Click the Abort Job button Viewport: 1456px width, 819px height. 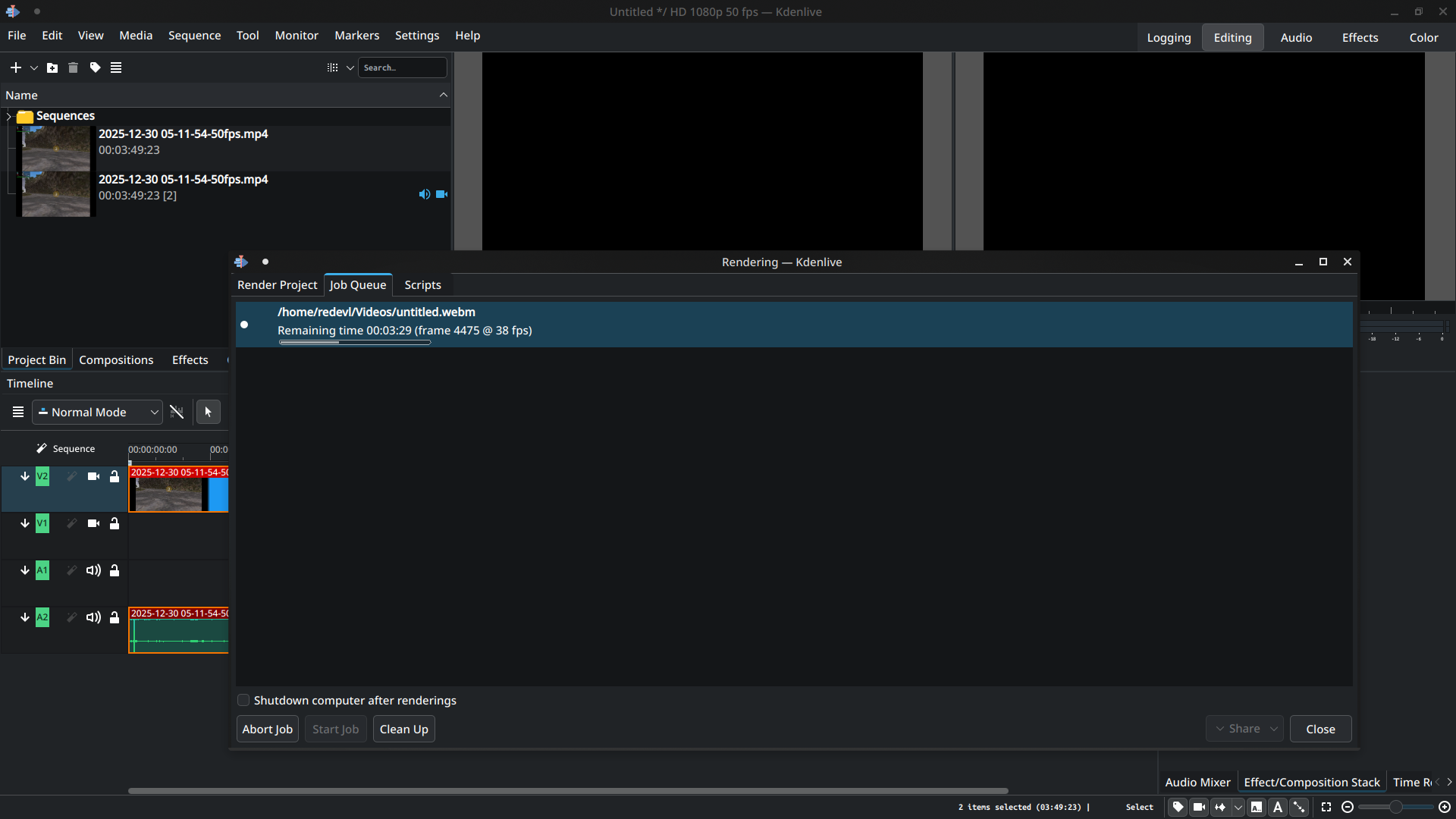point(267,729)
